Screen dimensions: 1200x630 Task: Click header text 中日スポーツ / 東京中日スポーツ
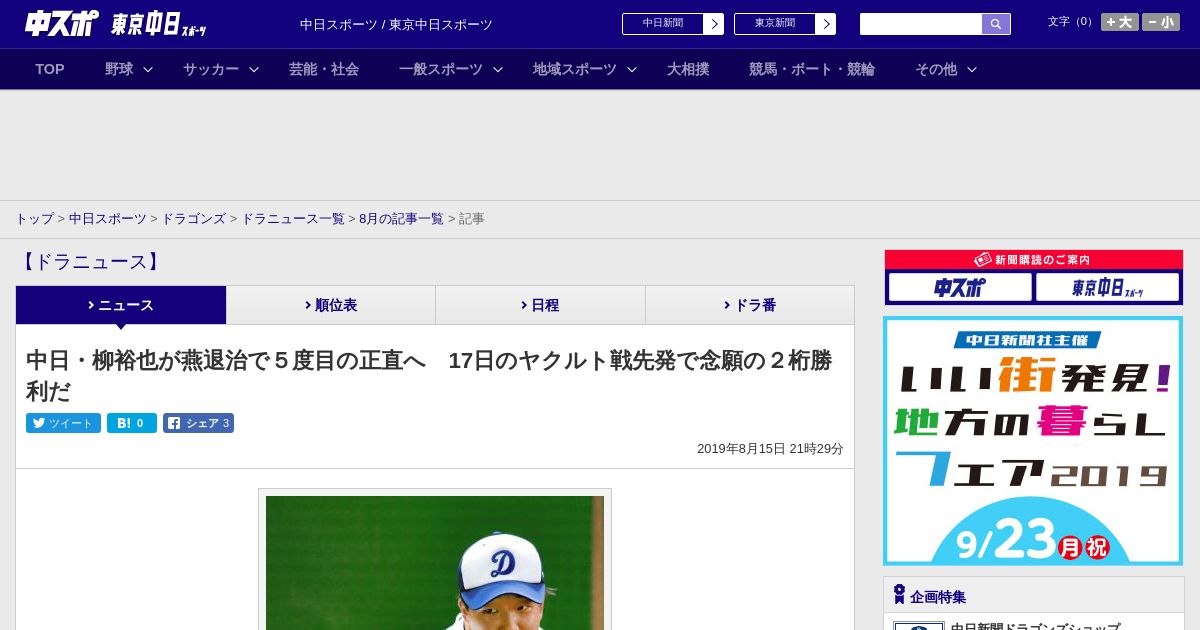396,24
